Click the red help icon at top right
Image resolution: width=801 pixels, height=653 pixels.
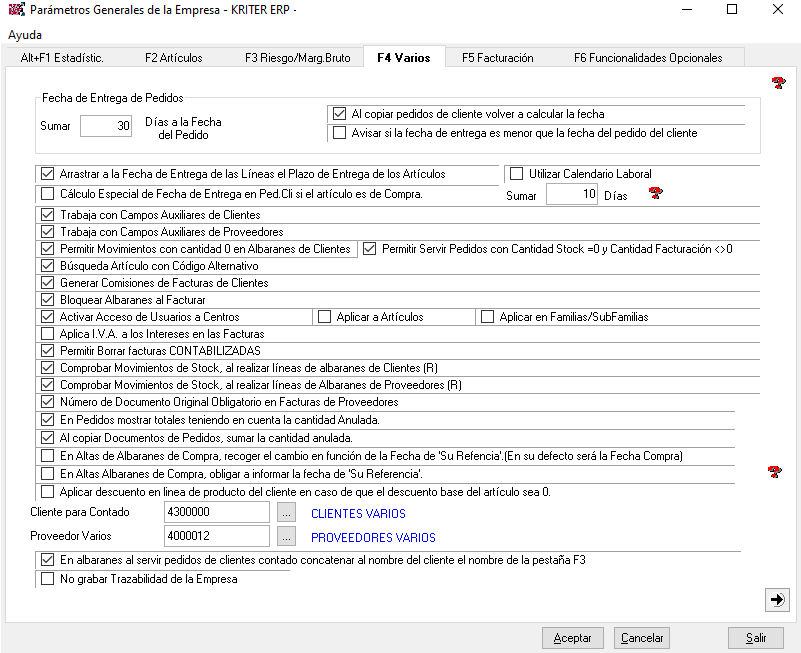click(x=778, y=83)
